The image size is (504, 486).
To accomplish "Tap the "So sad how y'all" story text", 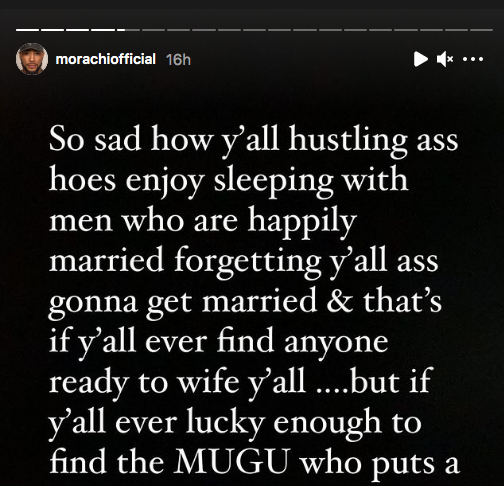I will click(x=164, y=140).
